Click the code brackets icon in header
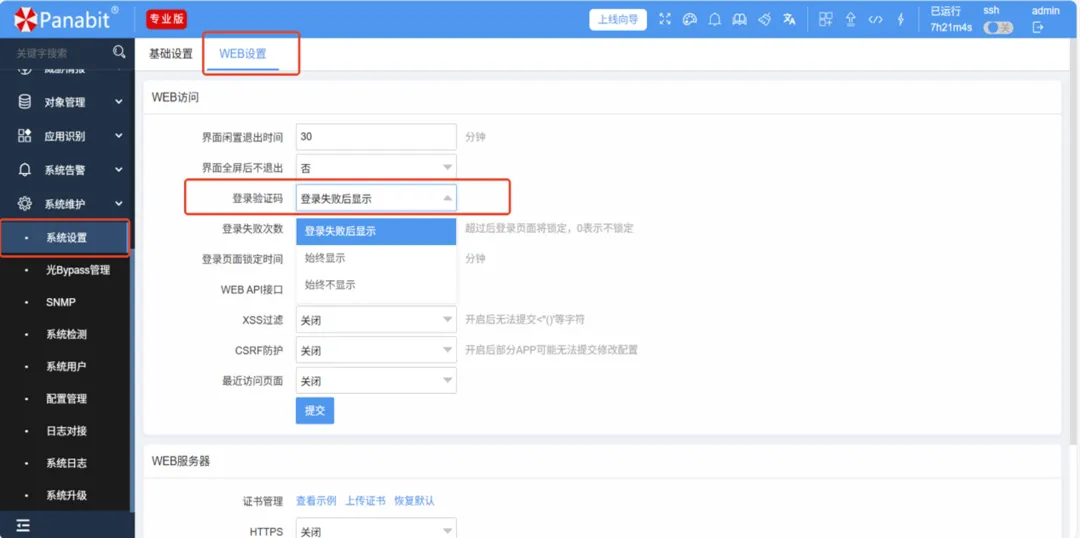Screen dimensions: 1080x538 coord(875,19)
